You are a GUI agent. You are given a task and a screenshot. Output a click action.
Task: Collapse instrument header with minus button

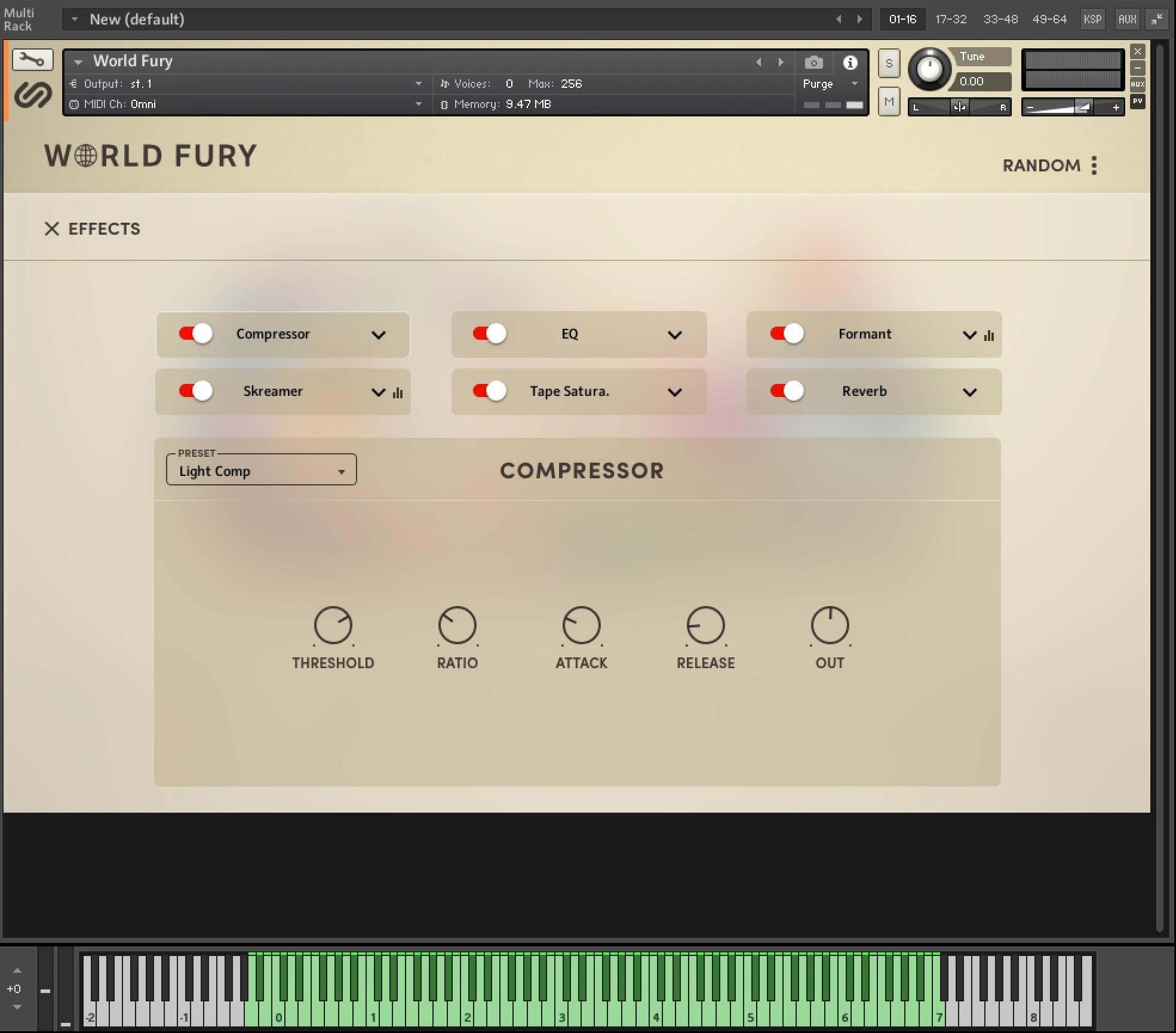click(x=1138, y=68)
